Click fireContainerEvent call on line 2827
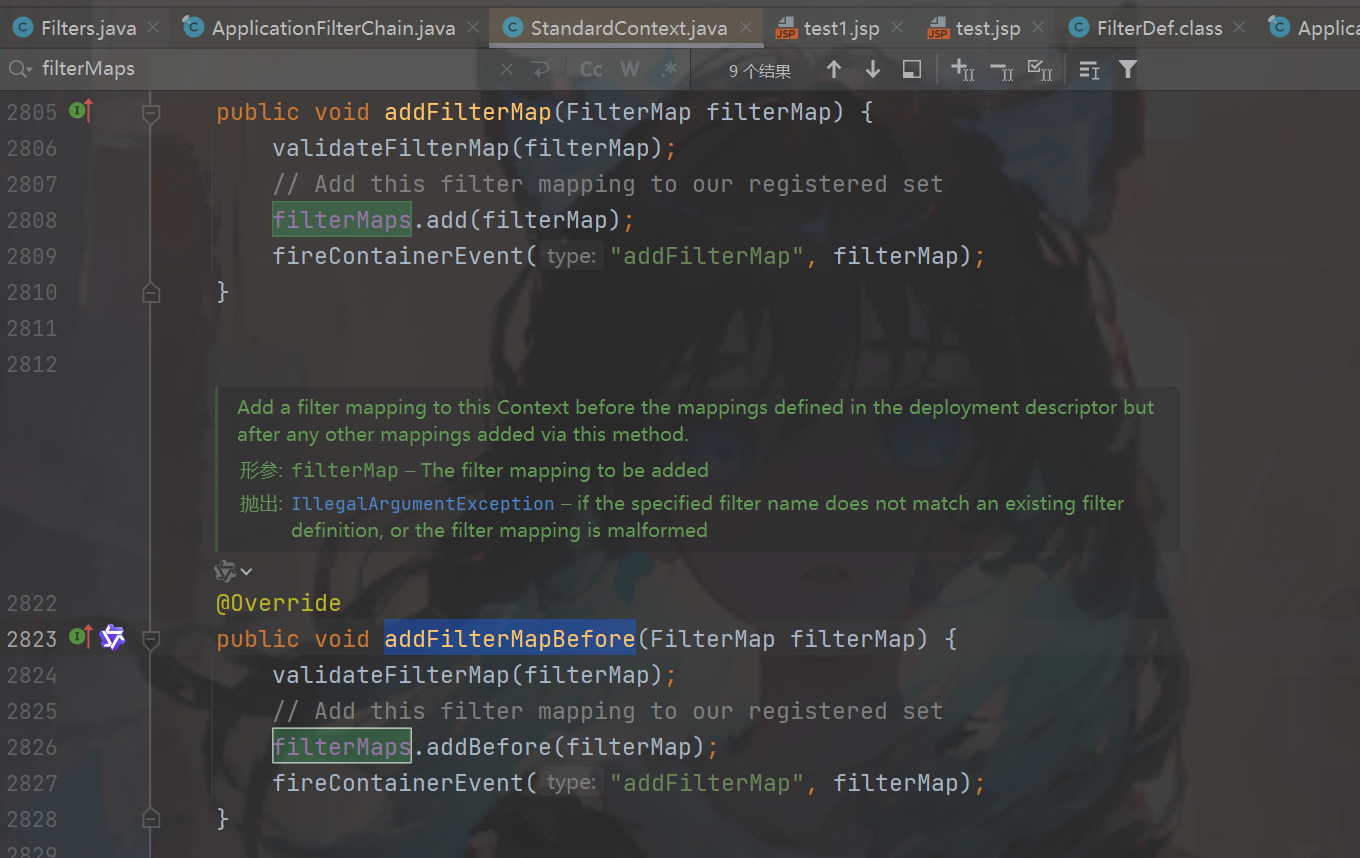This screenshot has width=1360, height=858. pos(398,783)
